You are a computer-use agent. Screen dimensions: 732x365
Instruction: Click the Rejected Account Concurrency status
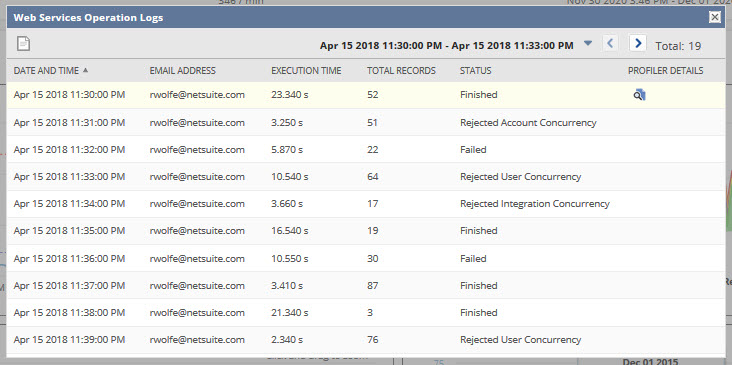(528, 123)
